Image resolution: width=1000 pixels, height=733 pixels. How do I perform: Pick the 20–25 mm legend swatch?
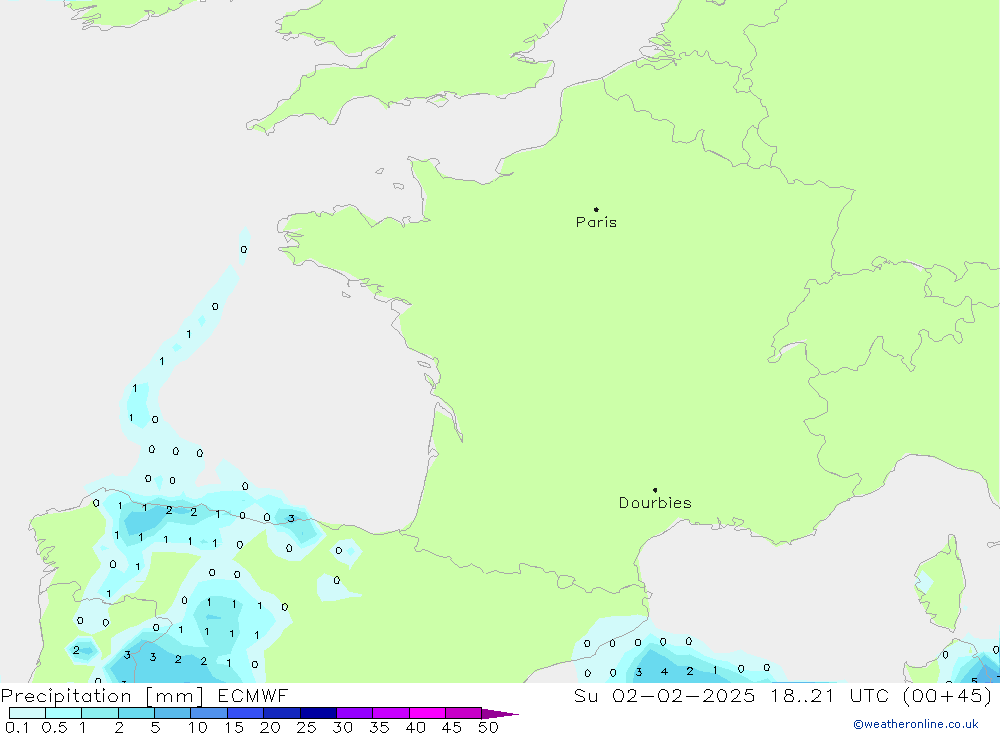[282, 713]
